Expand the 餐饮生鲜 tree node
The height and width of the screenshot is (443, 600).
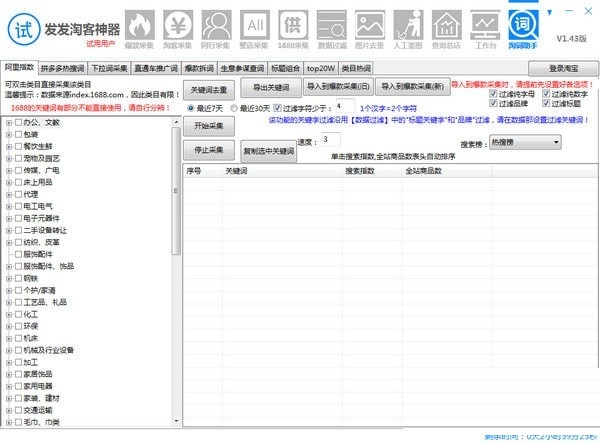tap(9, 147)
